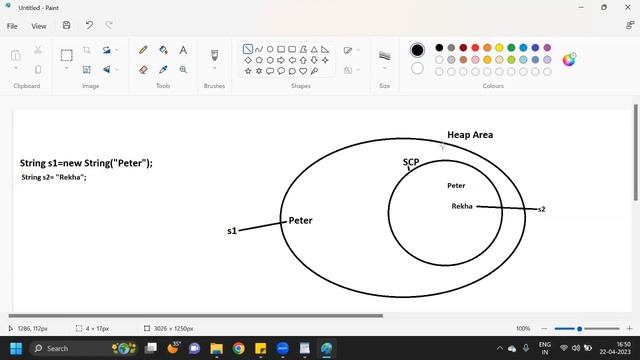Viewport: 640px width, 360px height.
Task: Click the Copy icon under Clipboard
Action: pos(38,70)
